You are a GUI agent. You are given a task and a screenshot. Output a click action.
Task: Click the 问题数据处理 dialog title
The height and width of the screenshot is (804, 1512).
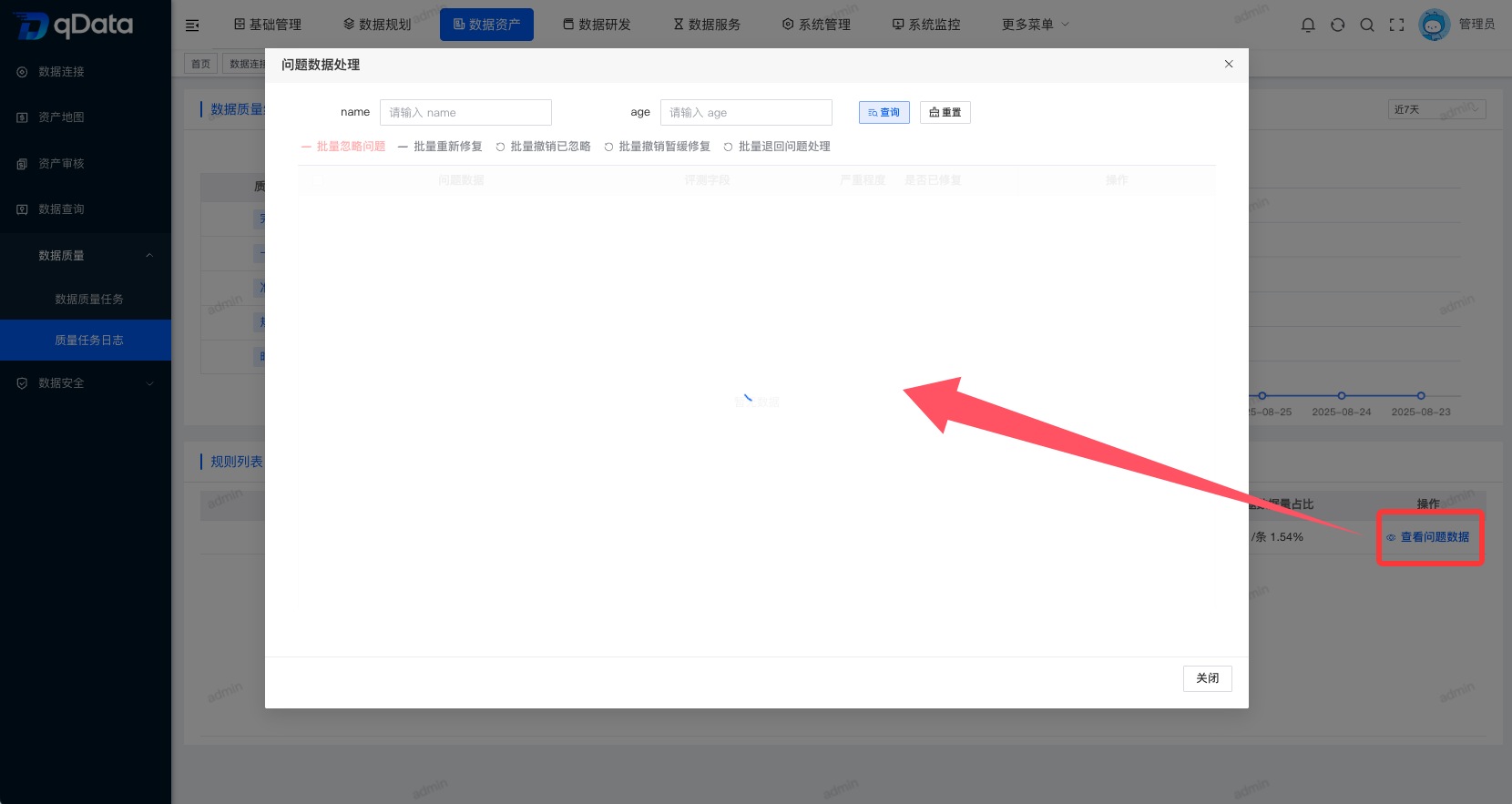tap(321, 65)
